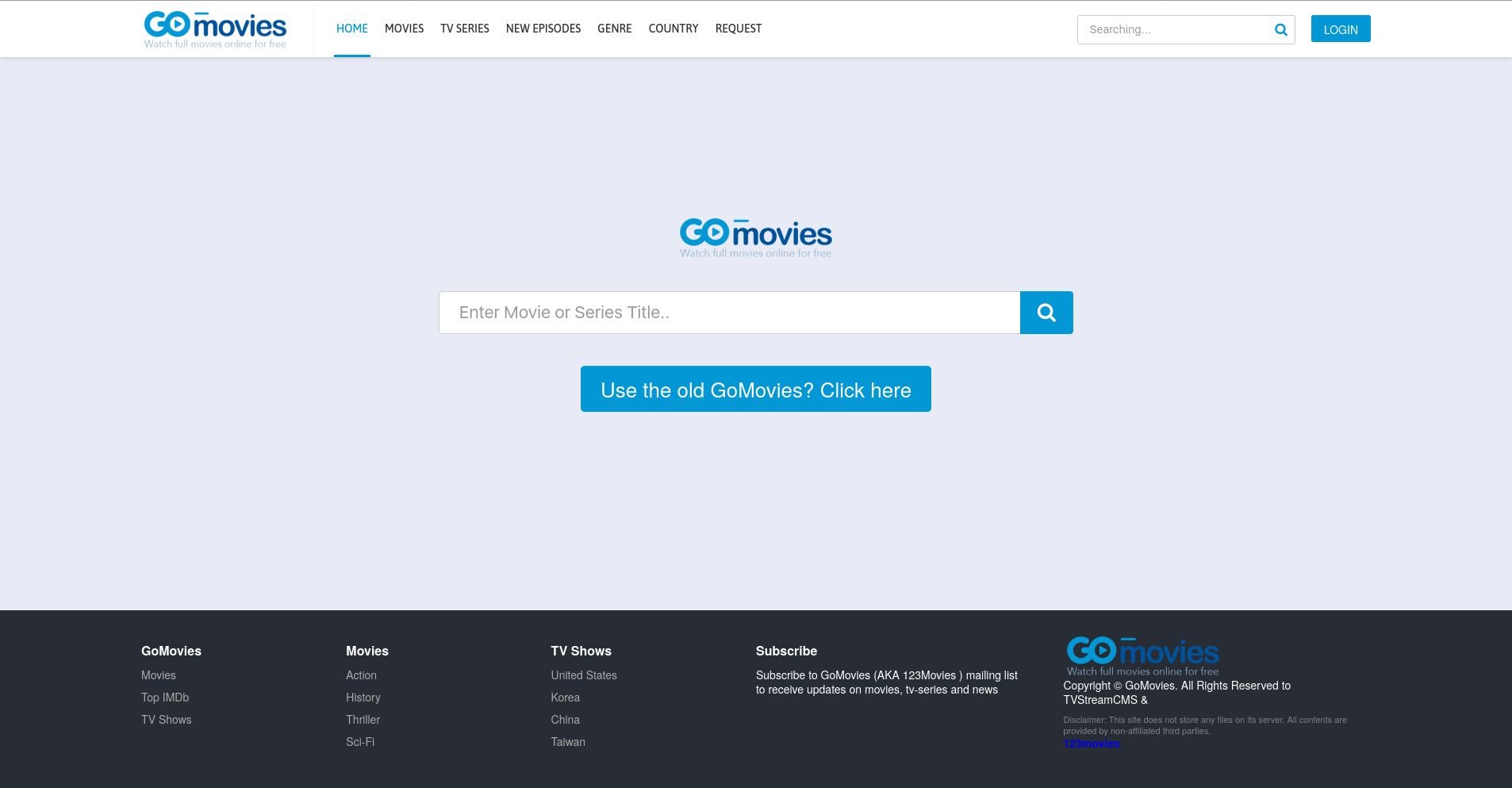Viewport: 1512px width, 788px height.
Task: Click the big blue search button
Action: click(x=1046, y=313)
